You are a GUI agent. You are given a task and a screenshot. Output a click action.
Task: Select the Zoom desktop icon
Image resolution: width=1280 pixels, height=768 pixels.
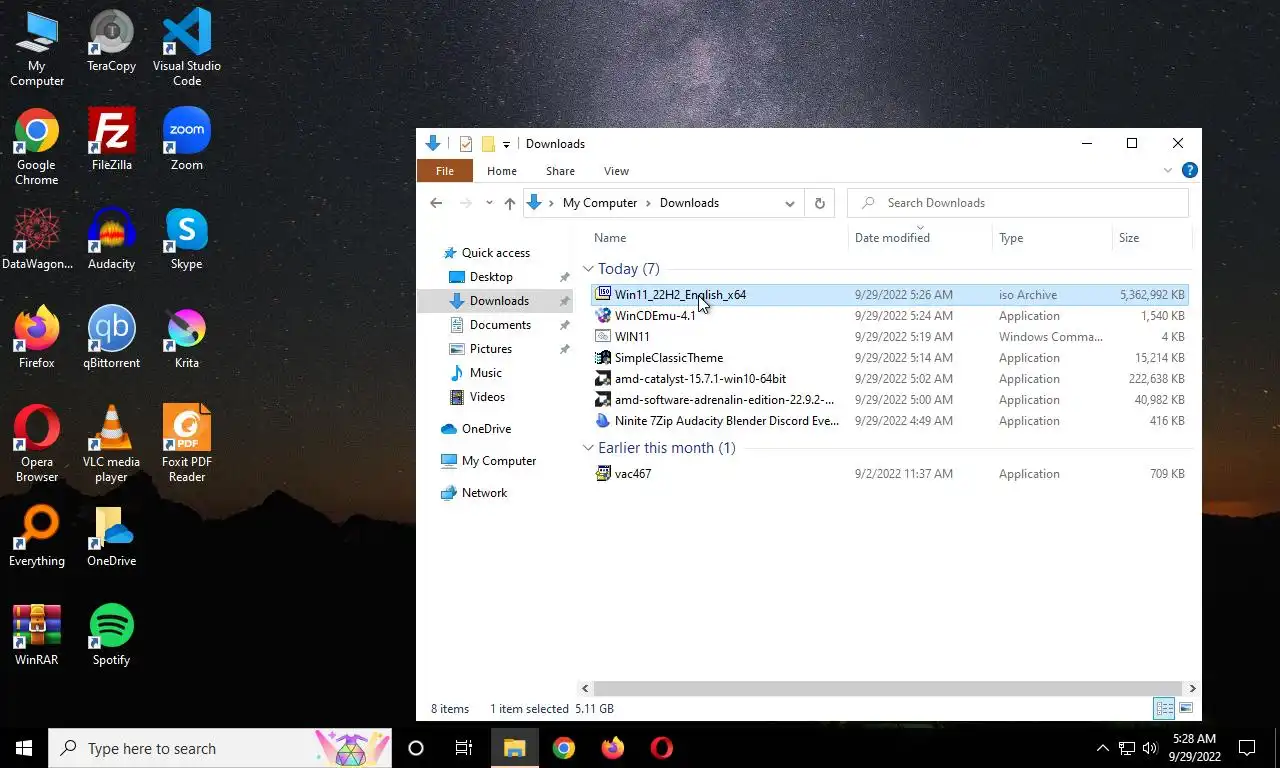click(187, 140)
